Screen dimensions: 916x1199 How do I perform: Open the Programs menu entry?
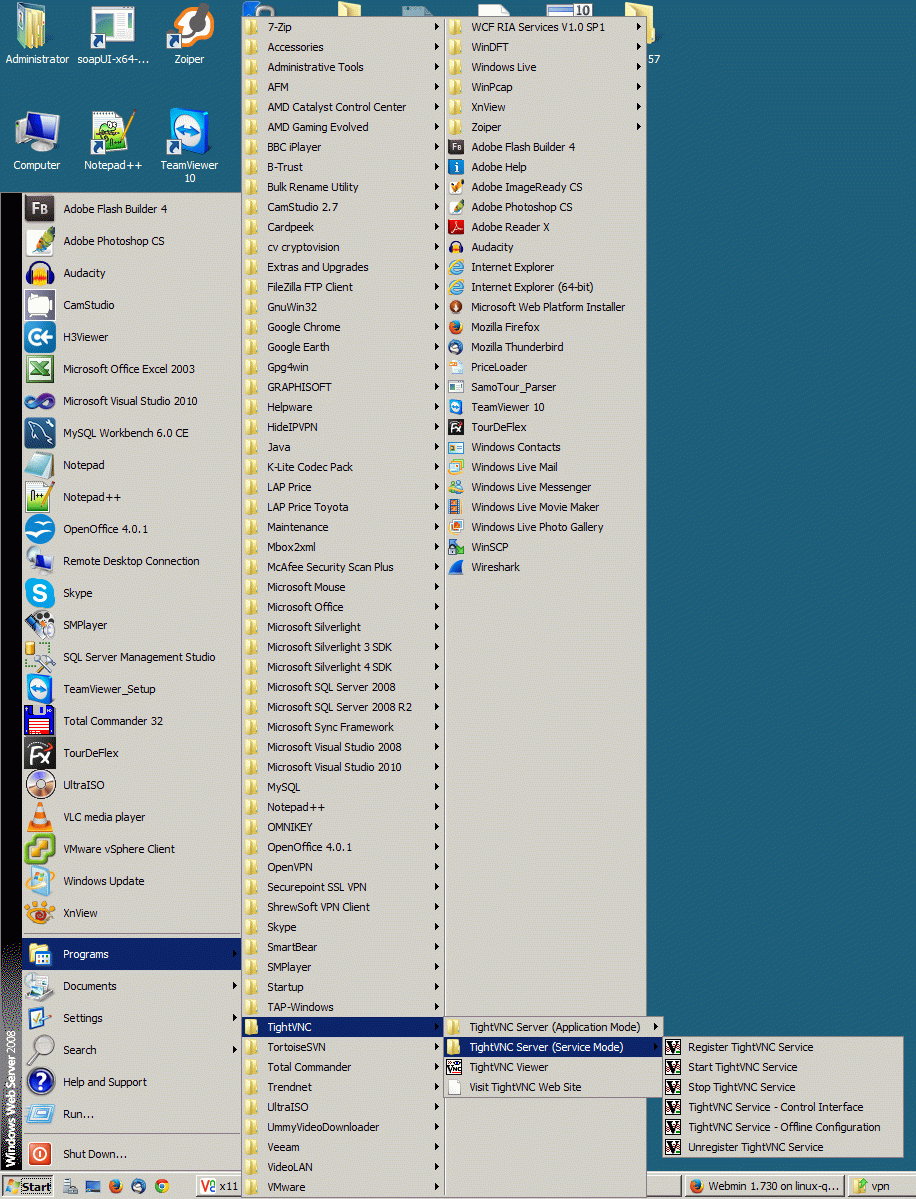(132, 954)
